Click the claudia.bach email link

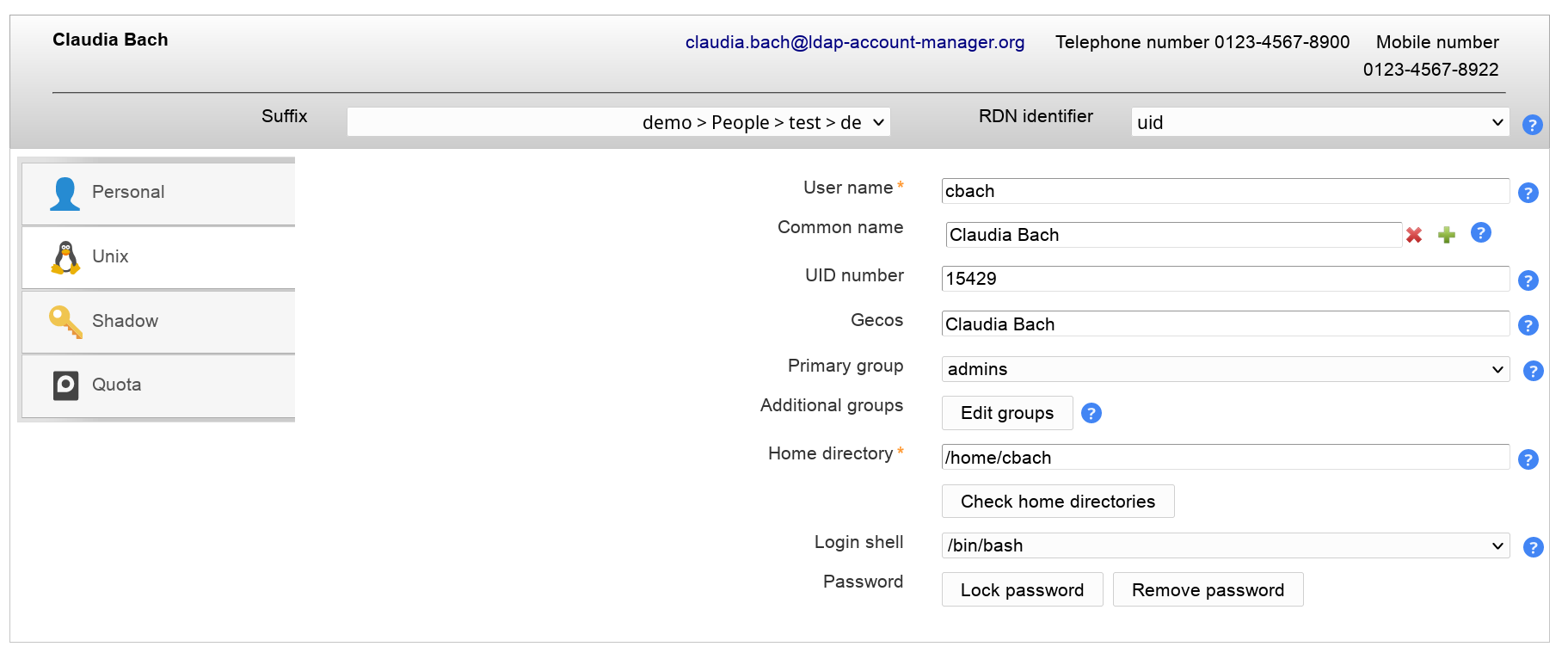click(x=854, y=42)
